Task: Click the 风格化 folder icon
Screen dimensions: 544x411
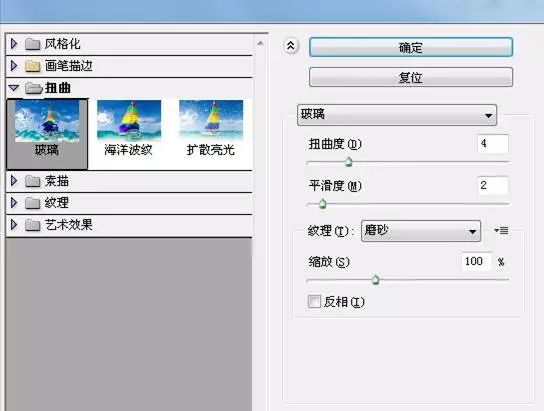Action: coord(33,44)
